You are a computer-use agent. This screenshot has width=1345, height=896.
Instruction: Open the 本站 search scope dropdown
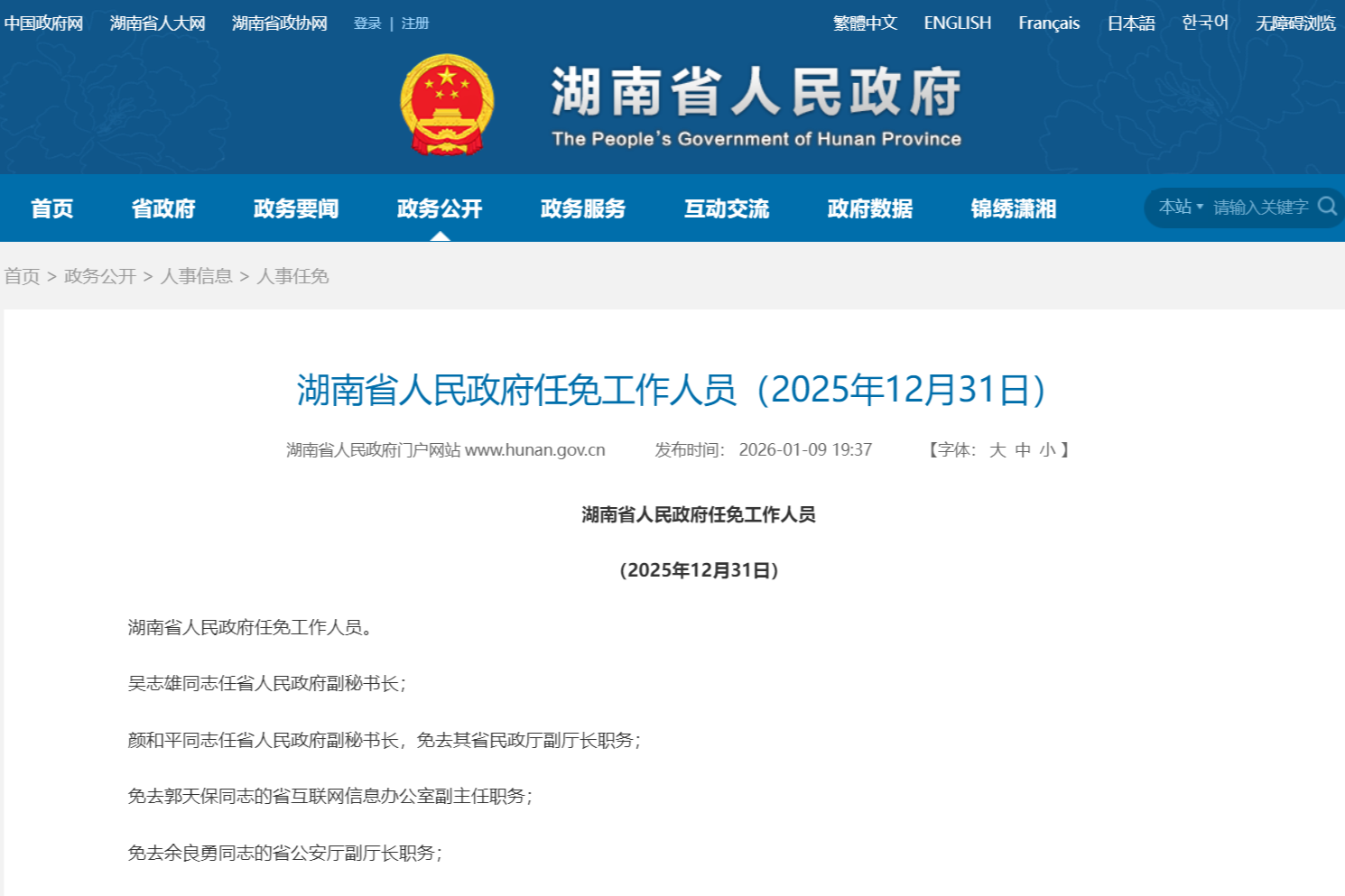(x=1180, y=208)
